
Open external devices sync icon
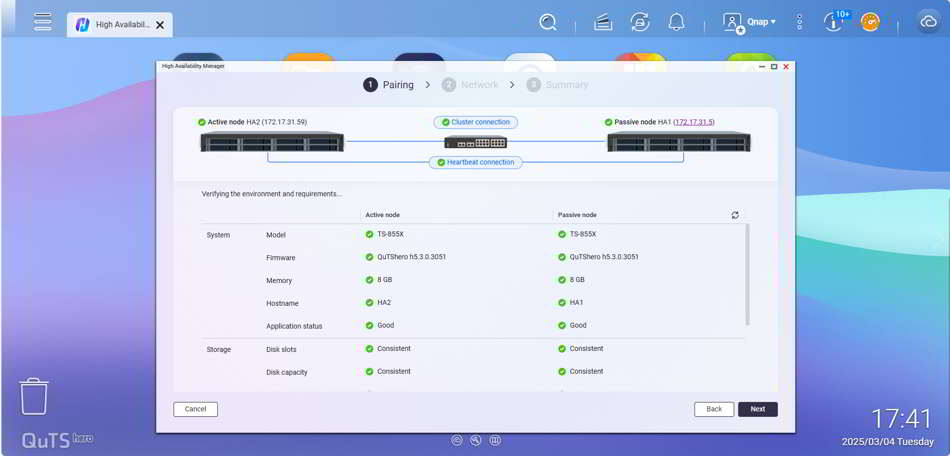640,22
